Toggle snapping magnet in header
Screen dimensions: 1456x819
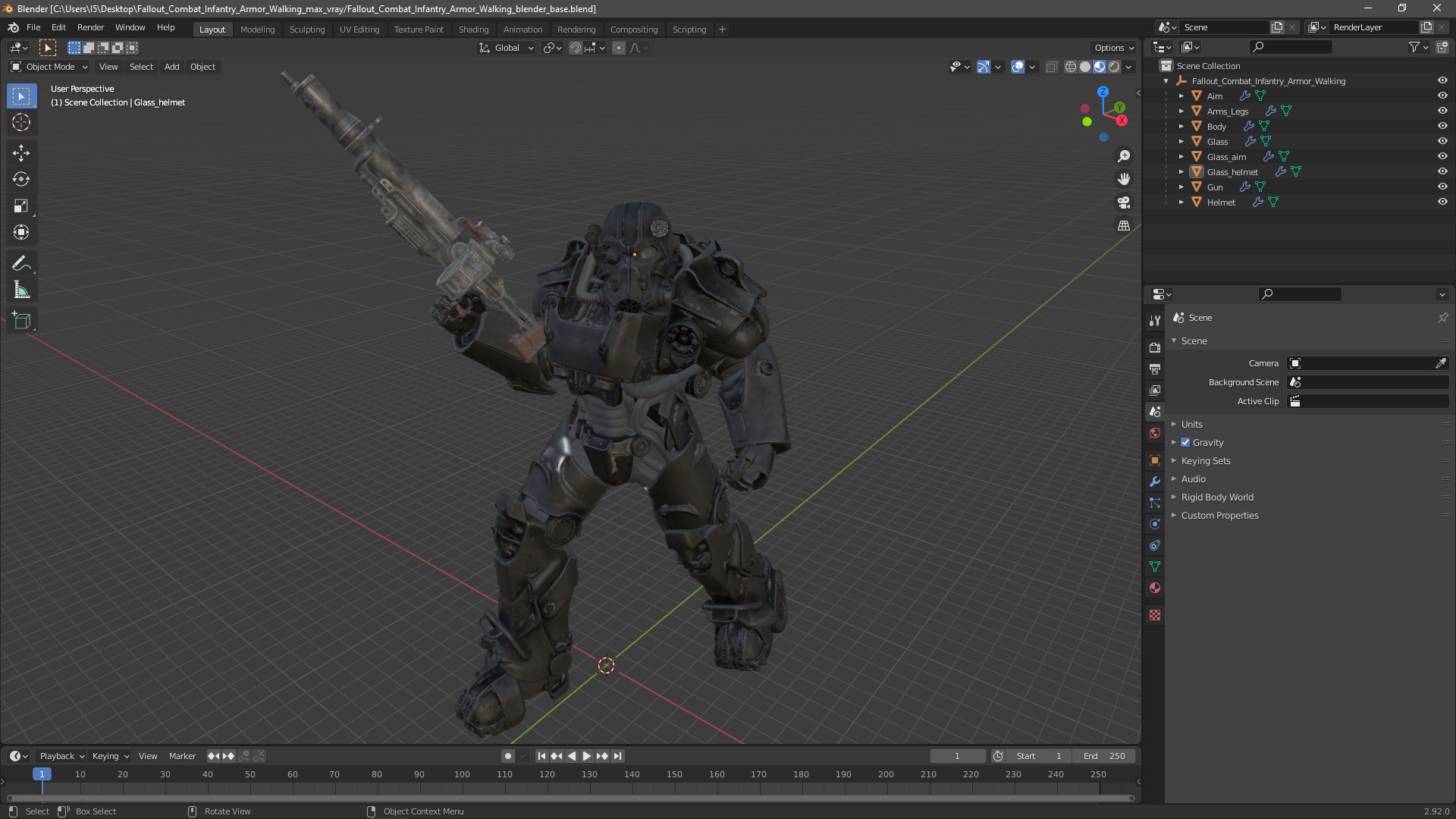point(576,48)
